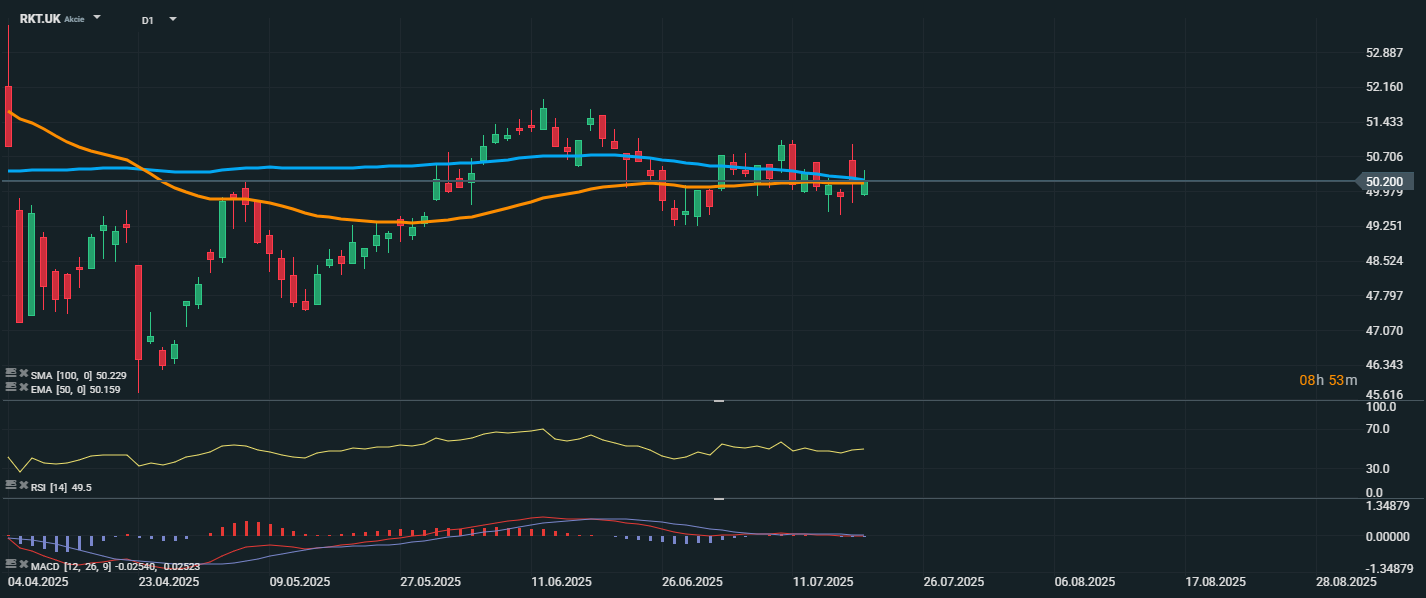Click price axis value 49.251
The image size is (1426, 598).
click(x=1385, y=226)
